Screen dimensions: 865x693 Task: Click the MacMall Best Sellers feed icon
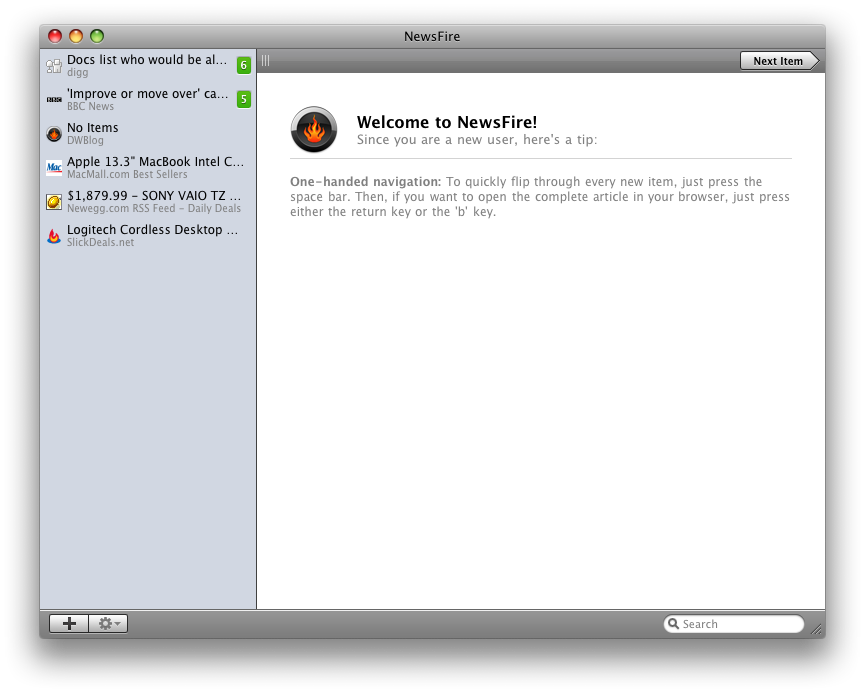point(54,168)
